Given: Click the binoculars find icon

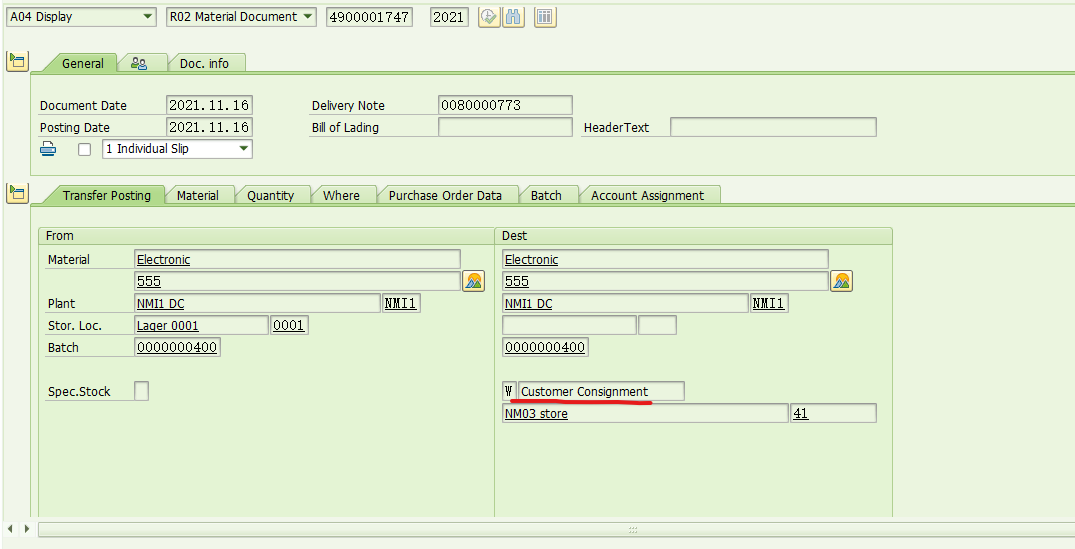Looking at the screenshot, I should [513, 16].
